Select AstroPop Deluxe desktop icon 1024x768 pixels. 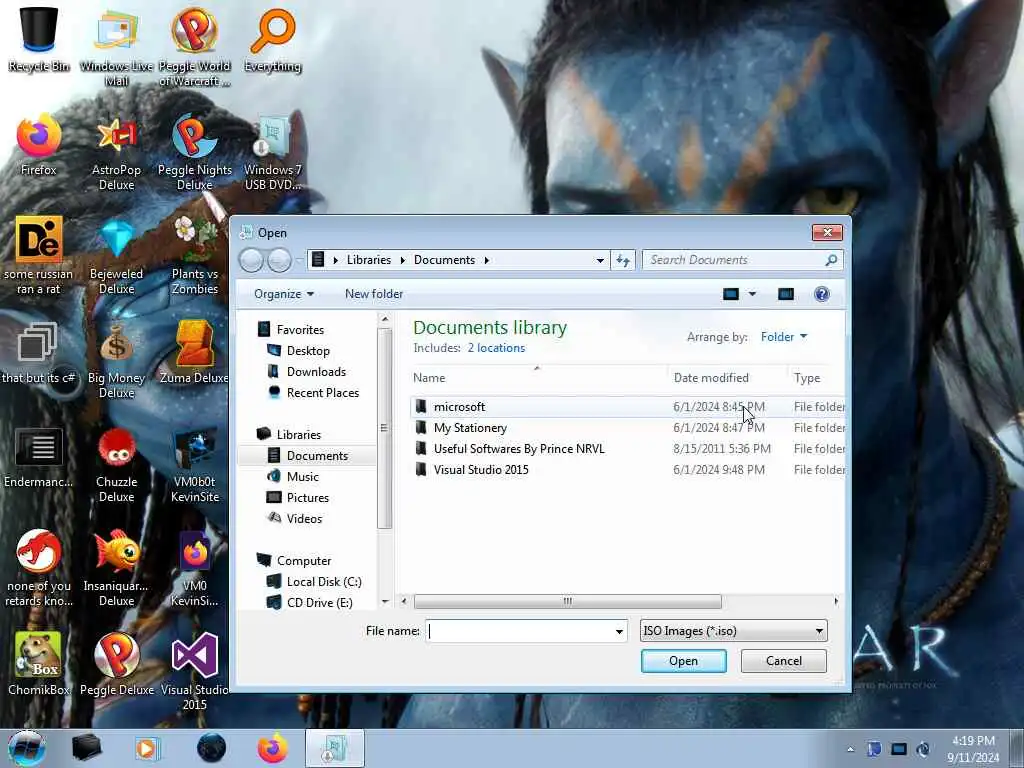click(116, 152)
